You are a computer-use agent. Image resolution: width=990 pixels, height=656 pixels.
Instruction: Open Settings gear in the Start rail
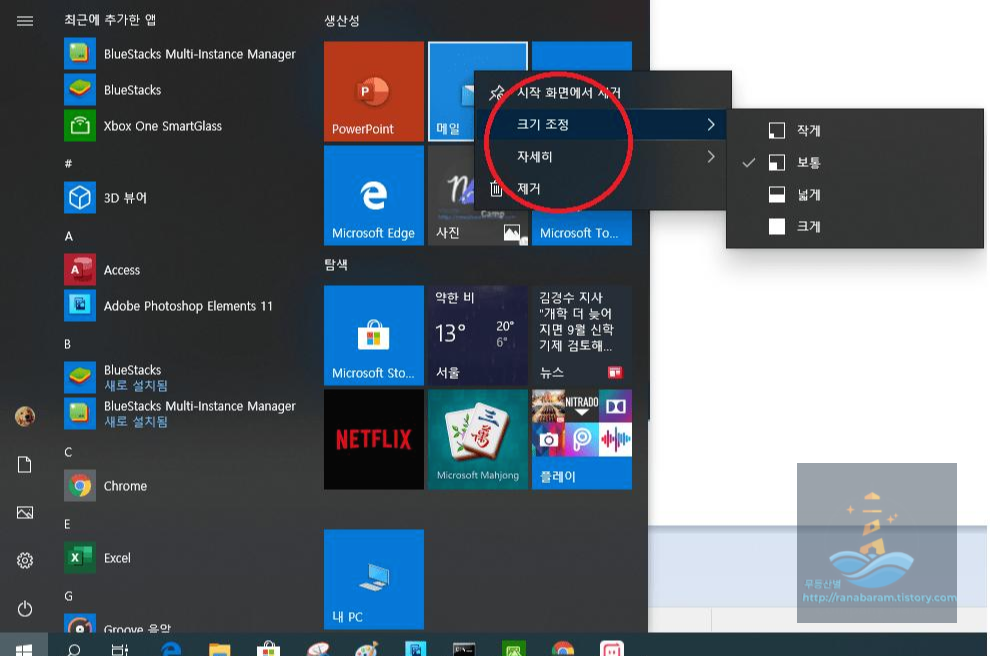(x=25, y=561)
